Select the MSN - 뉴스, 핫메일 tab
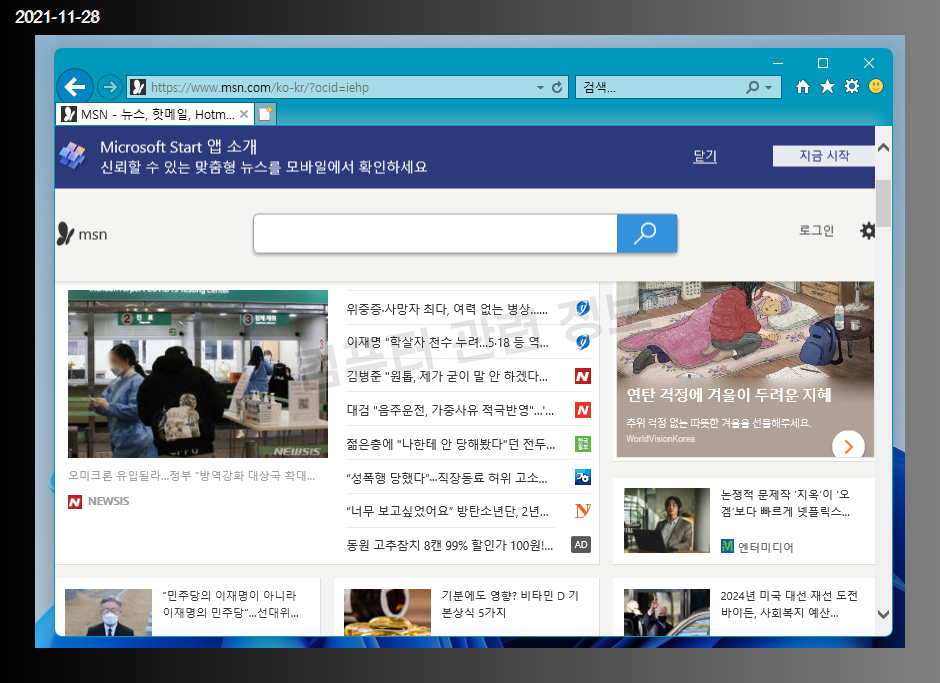The image size is (940, 683). coord(154,114)
